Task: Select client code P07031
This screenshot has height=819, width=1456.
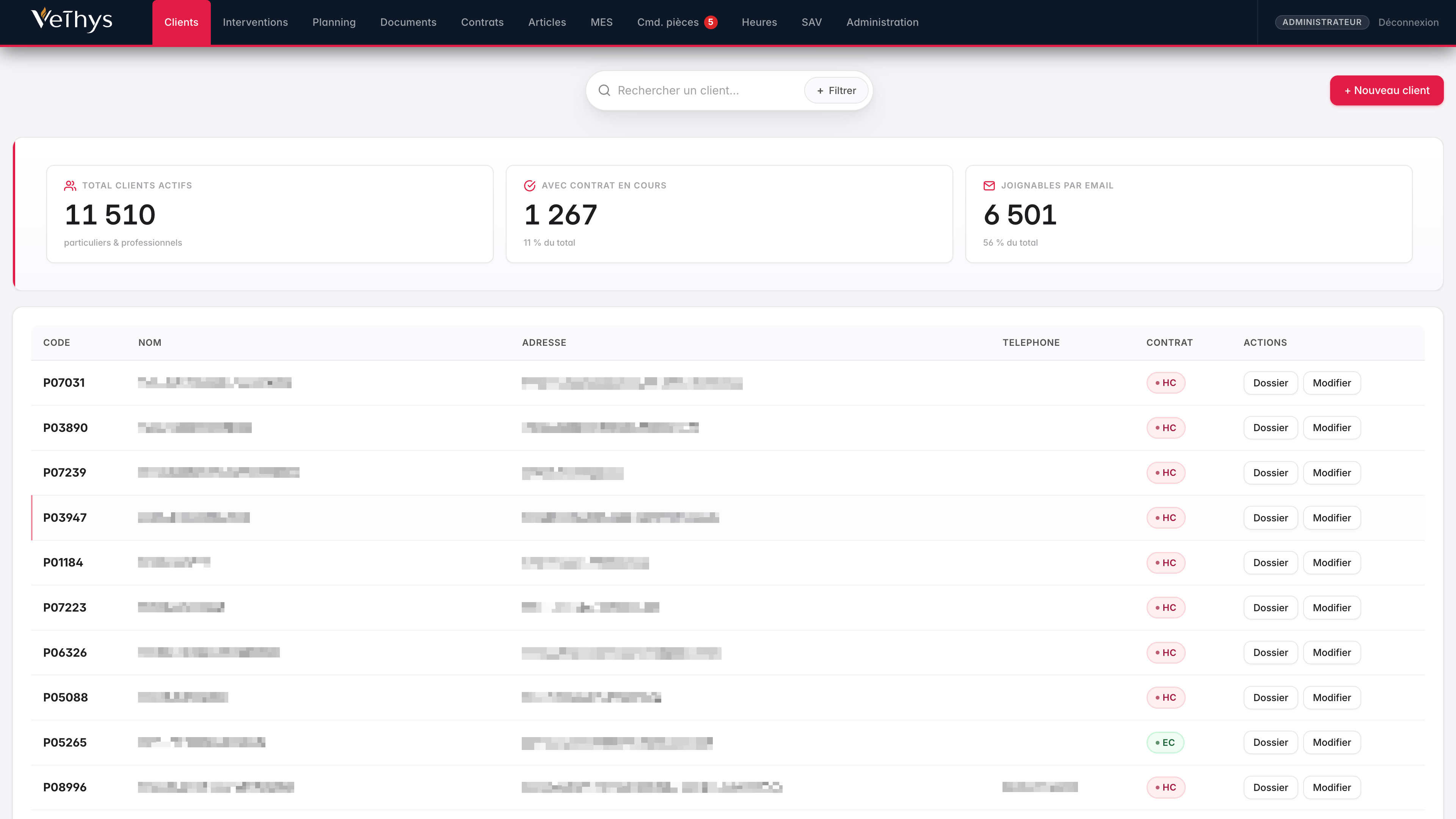Action: [64, 383]
